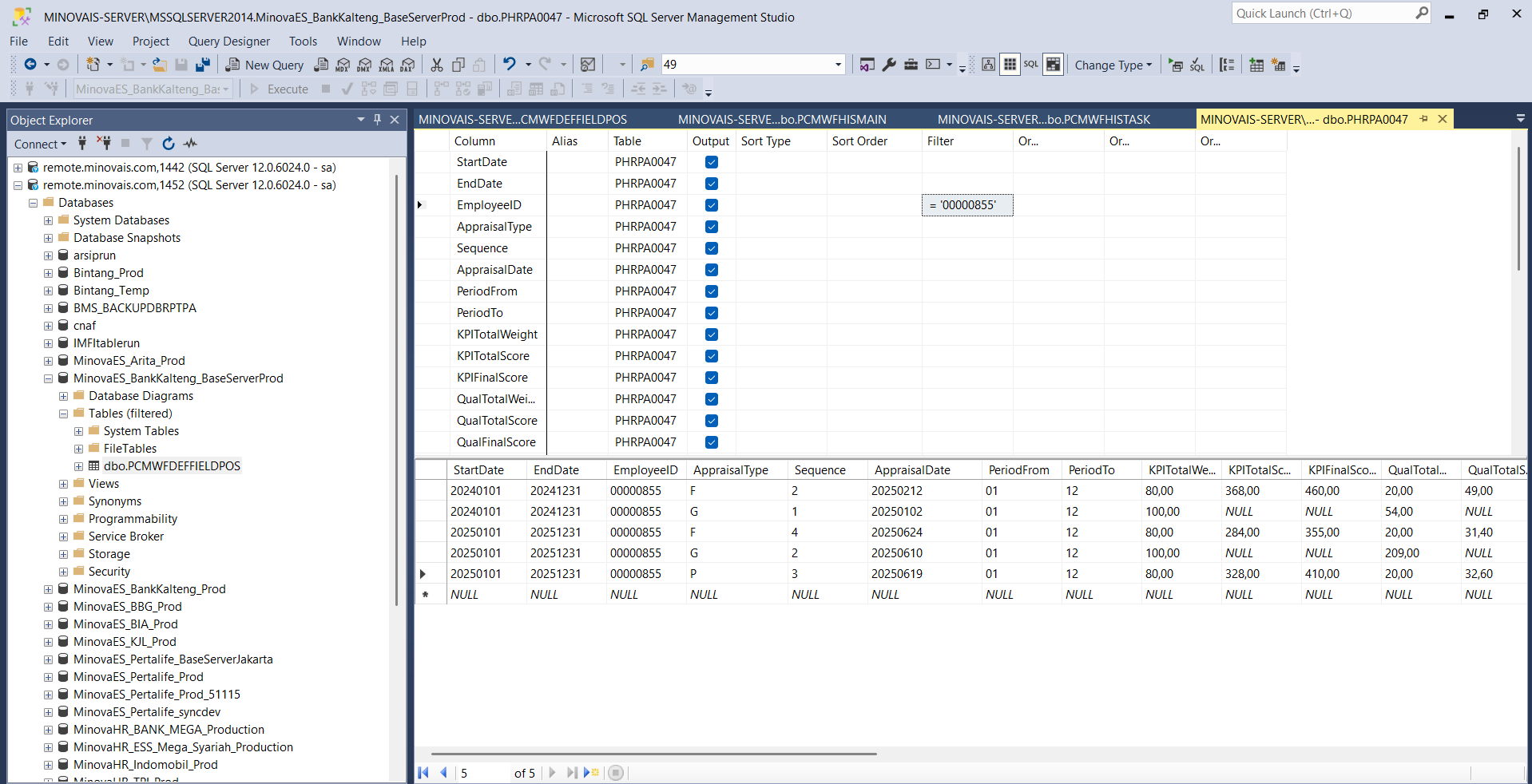Viewport: 1532px width, 784px height.
Task: Go to previous record navigation arrow
Action: pyautogui.click(x=443, y=773)
